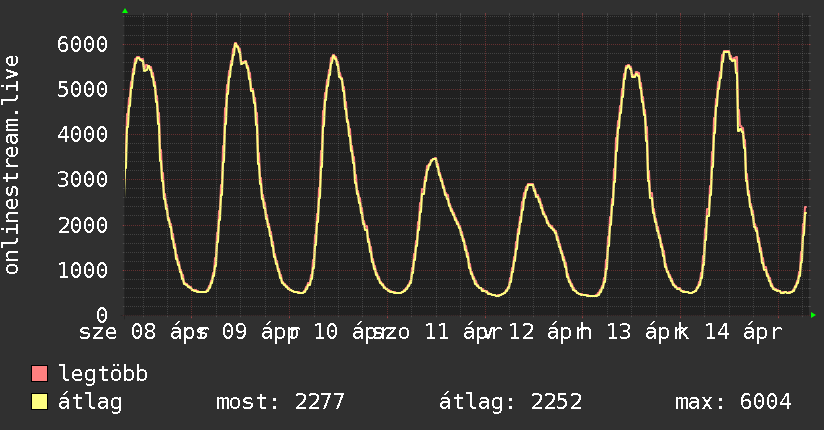The height and width of the screenshot is (430, 824).
Task: Click the 'átlag: 2252' statistic
Action: click(x=511, y=402)
